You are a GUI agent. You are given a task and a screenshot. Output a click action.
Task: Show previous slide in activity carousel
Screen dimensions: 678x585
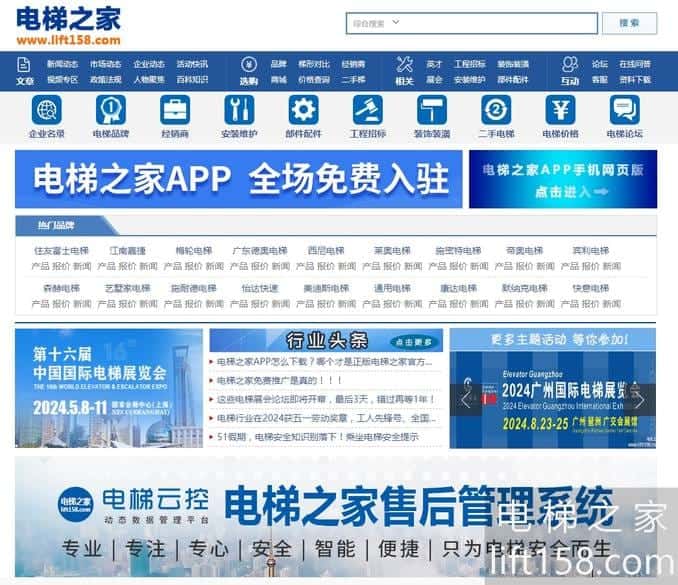coord(465,400)
